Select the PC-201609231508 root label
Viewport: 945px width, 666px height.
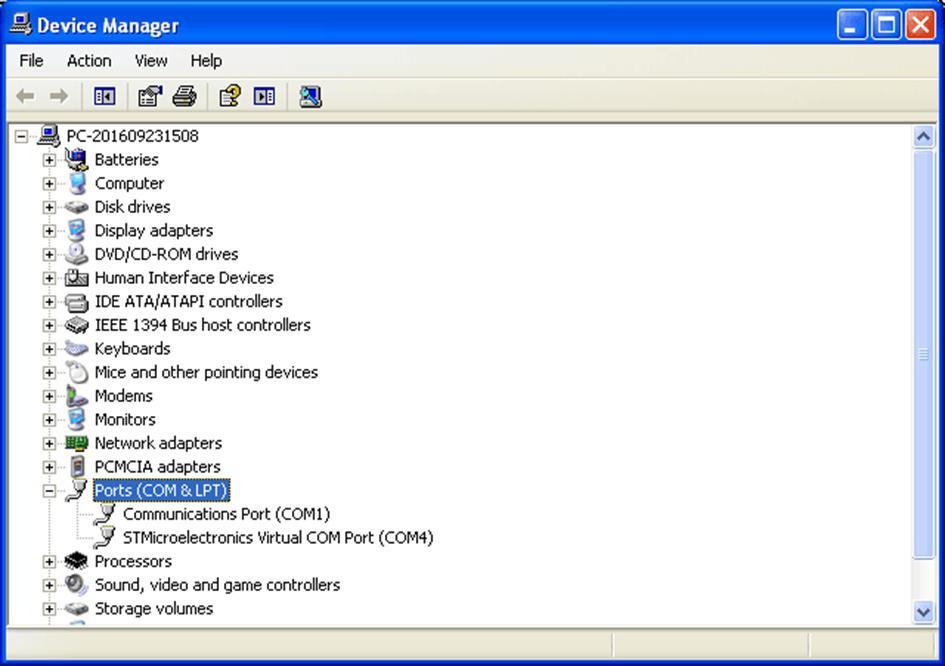click(x=133, y=136)
